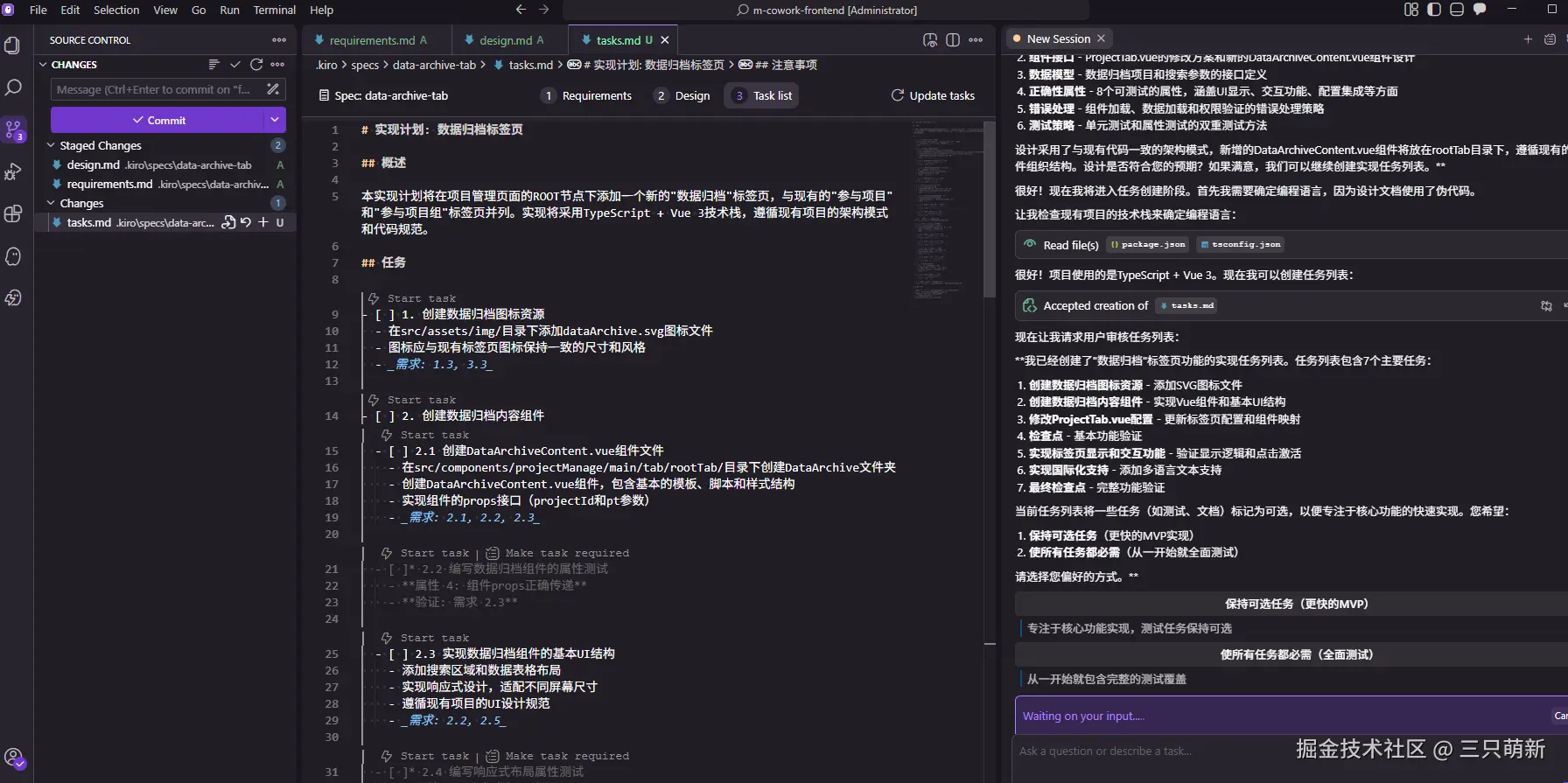Open the Accounts icon at bottom of activity bar
The height and width of the screenshot is (783, 1568).
[13, 758]
